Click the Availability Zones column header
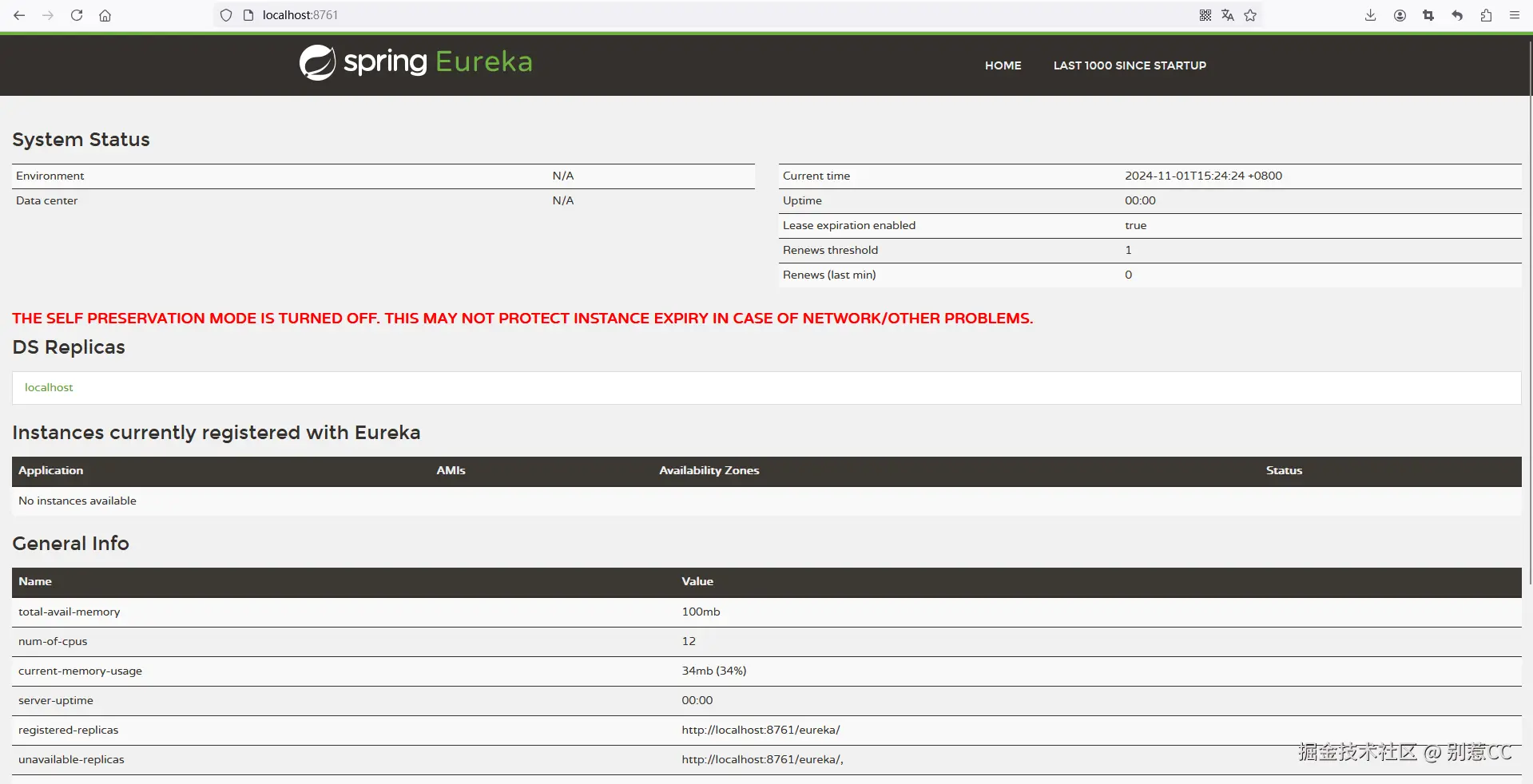 (x=709, y=470)
